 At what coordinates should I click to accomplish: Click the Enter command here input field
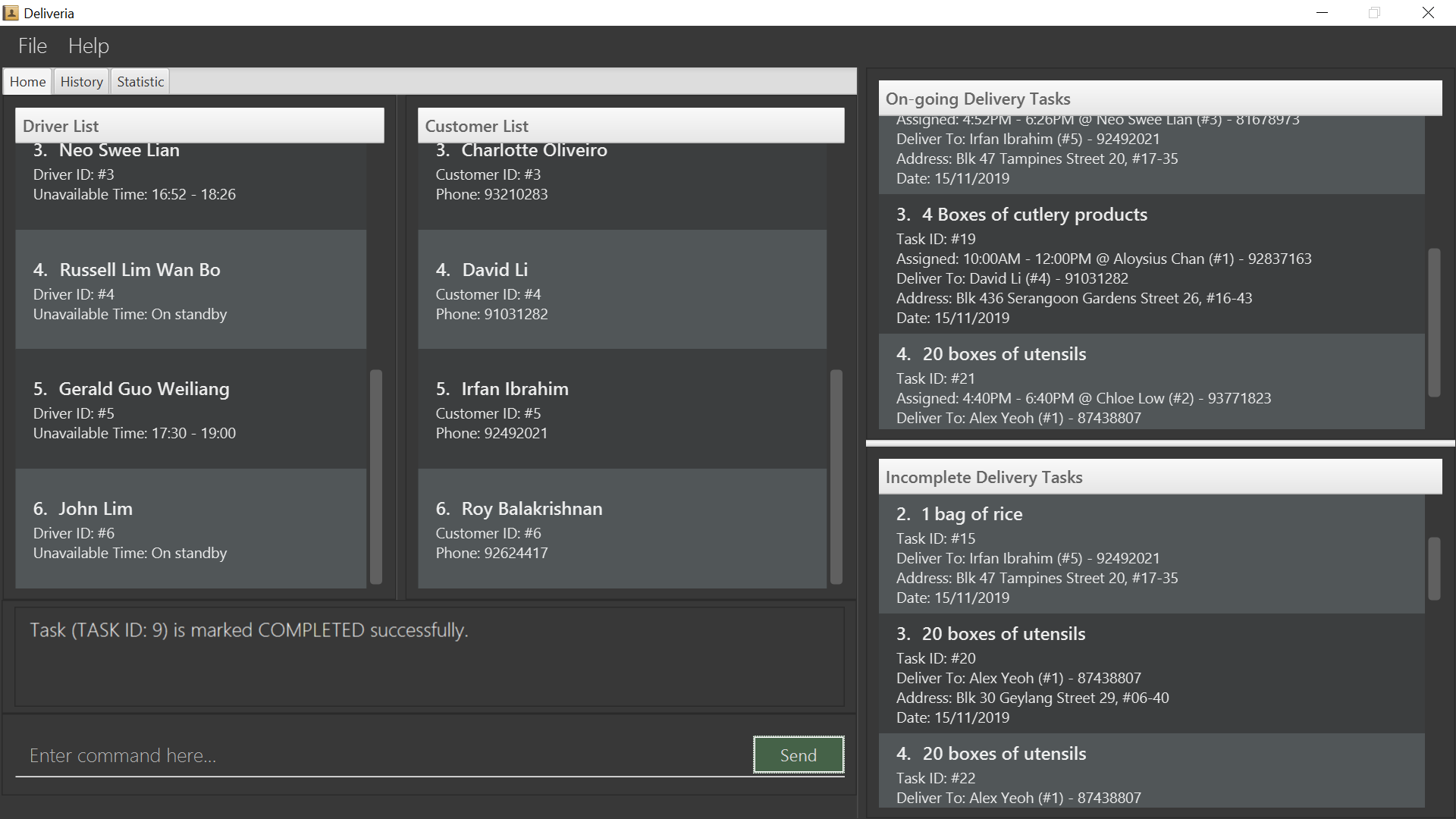379,755
